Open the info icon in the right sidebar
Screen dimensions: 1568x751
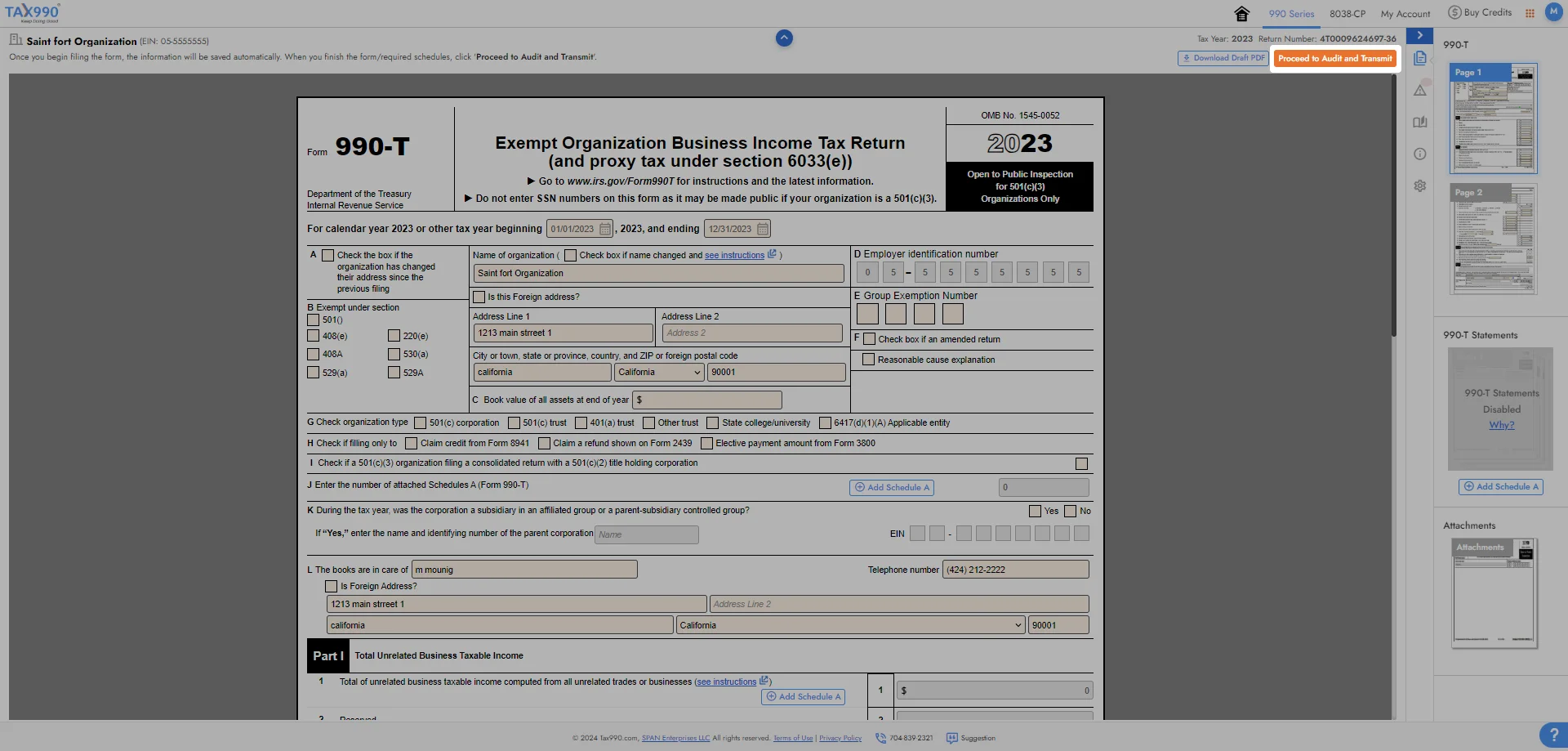point(1421,154)
